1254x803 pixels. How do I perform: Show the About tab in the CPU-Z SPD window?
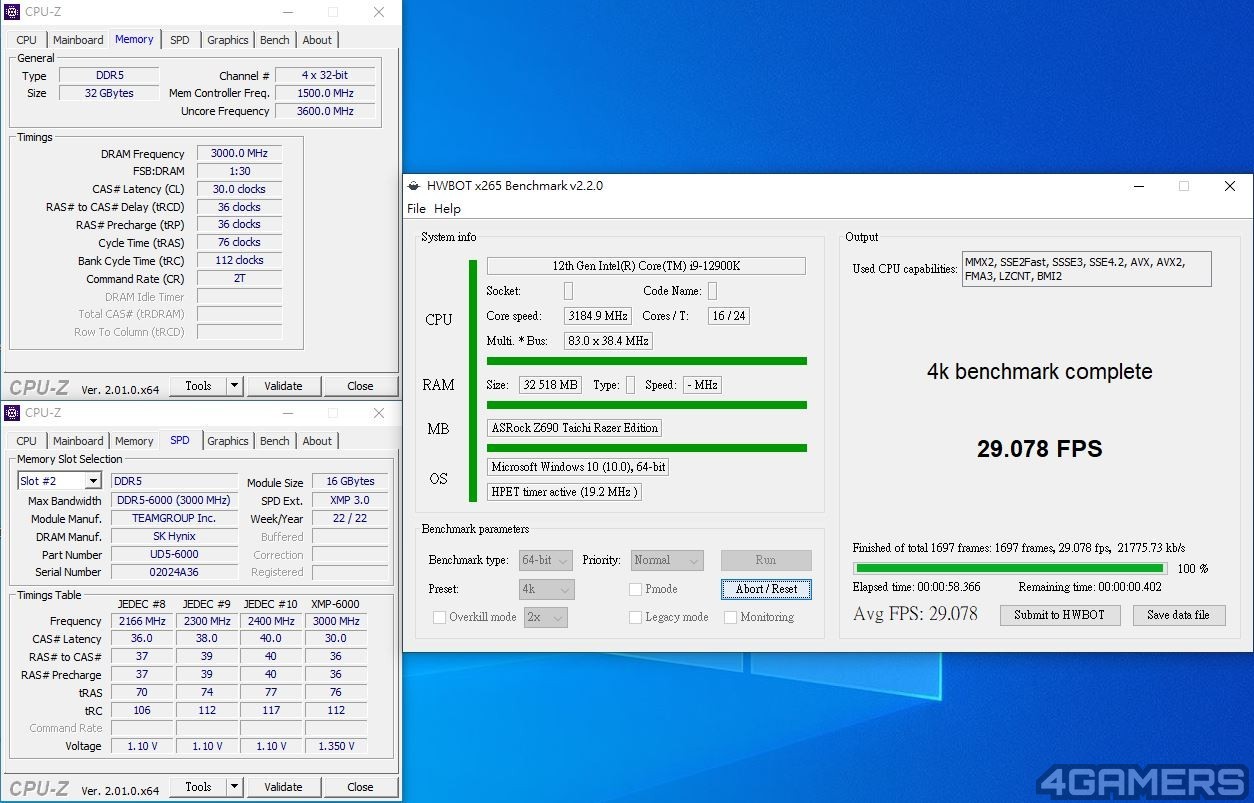coord(317,441)
